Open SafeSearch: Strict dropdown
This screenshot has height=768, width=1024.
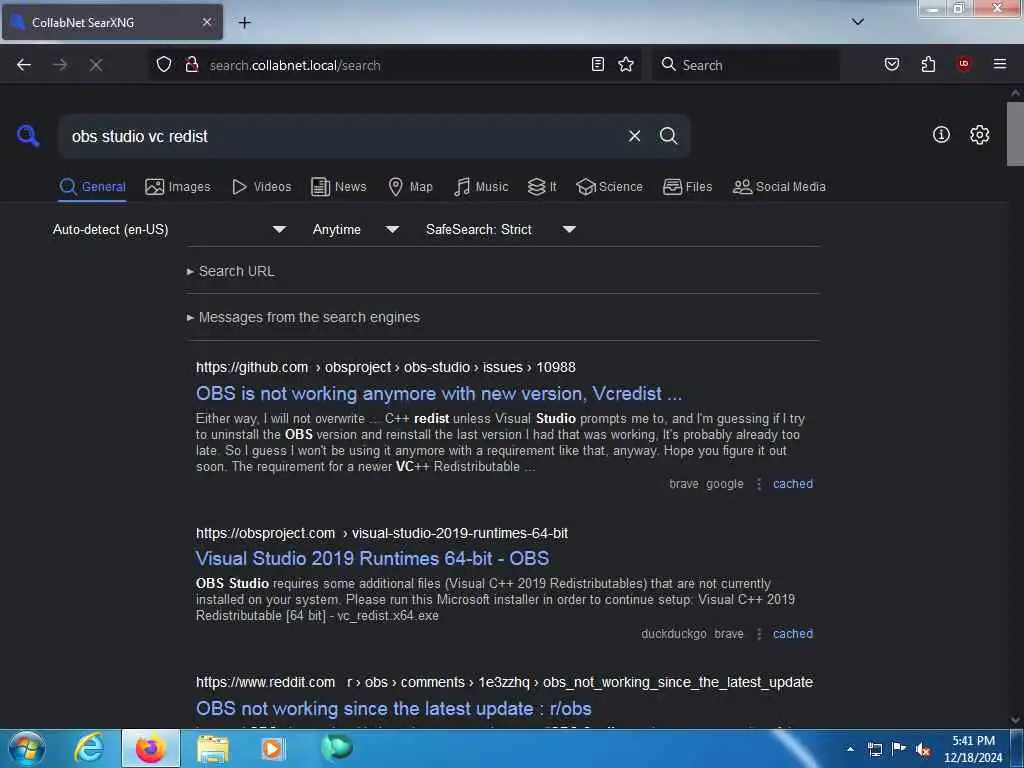500,229
